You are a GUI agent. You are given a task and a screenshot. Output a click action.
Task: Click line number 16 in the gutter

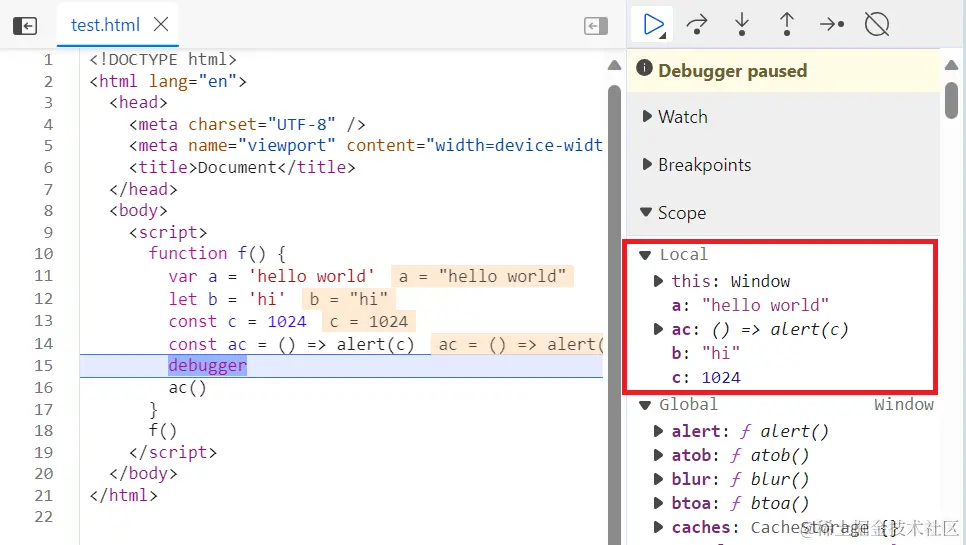[x=44, y=387]
